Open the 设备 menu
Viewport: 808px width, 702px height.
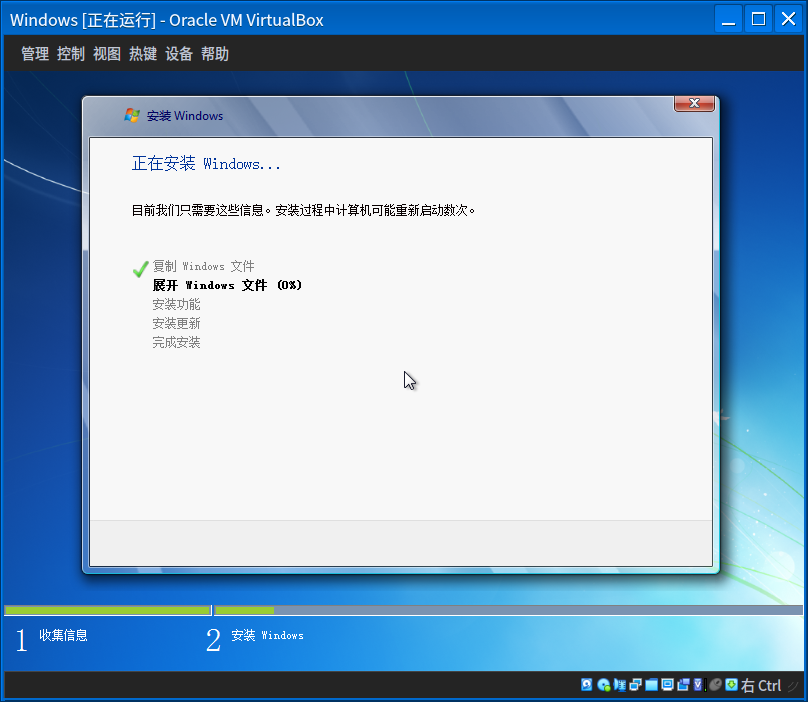[179, 54]
